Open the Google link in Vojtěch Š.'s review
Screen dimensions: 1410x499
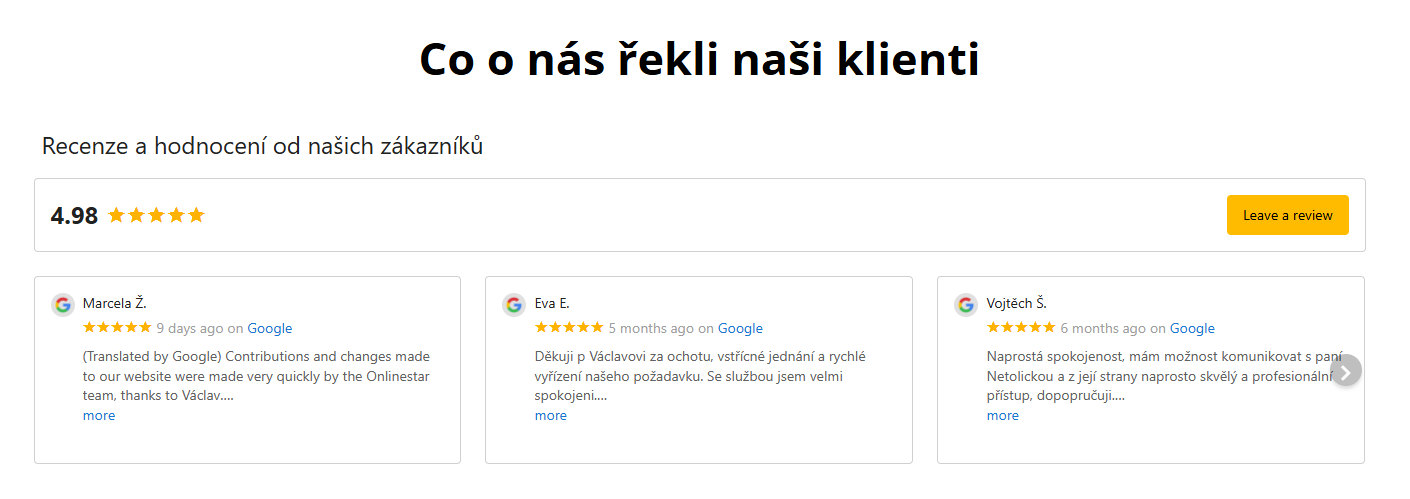1192,328
